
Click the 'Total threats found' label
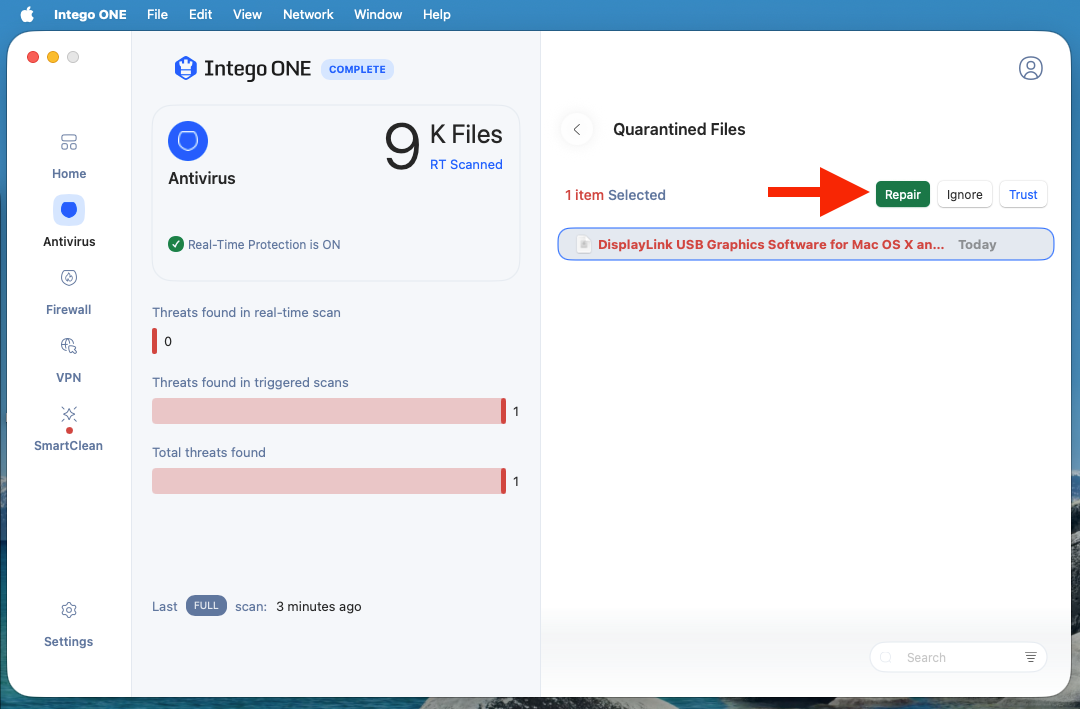tap(209, 452)
